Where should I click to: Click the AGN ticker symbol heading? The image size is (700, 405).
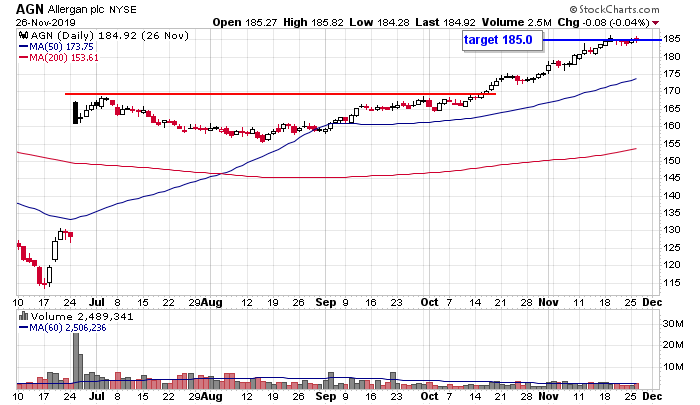[30, 9]
